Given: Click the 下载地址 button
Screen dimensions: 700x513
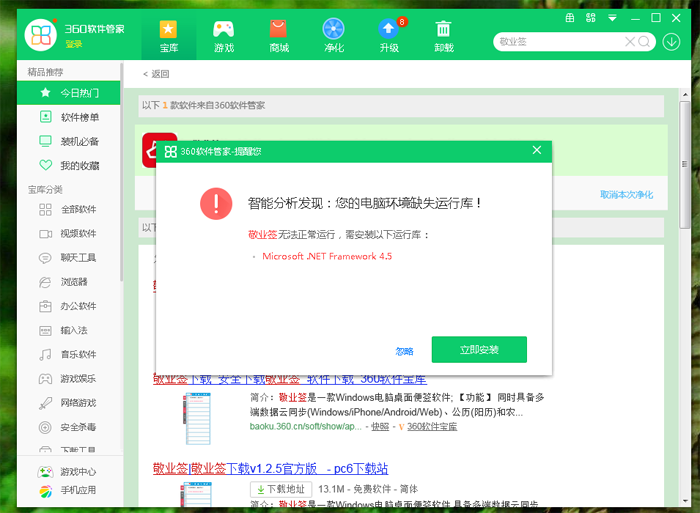Looking at the screenshot, I should click(x=281, y=489).
